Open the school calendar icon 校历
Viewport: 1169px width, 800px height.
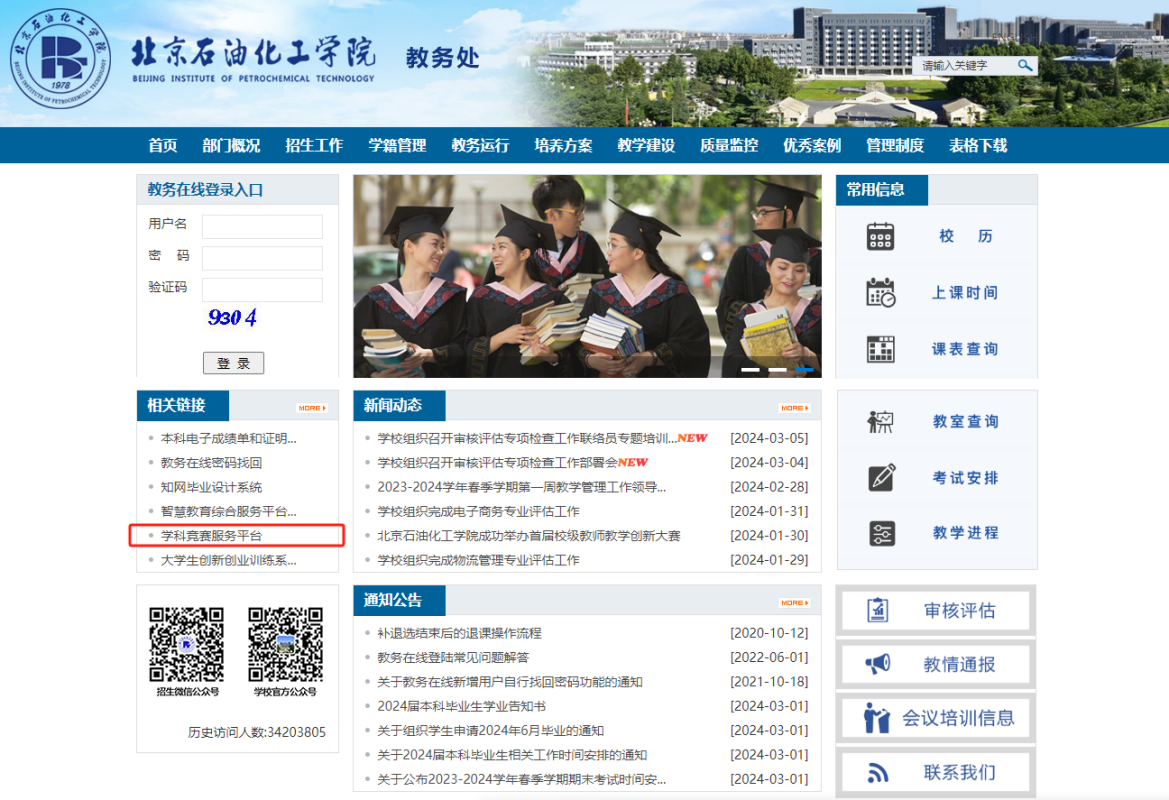coord(880,236)
